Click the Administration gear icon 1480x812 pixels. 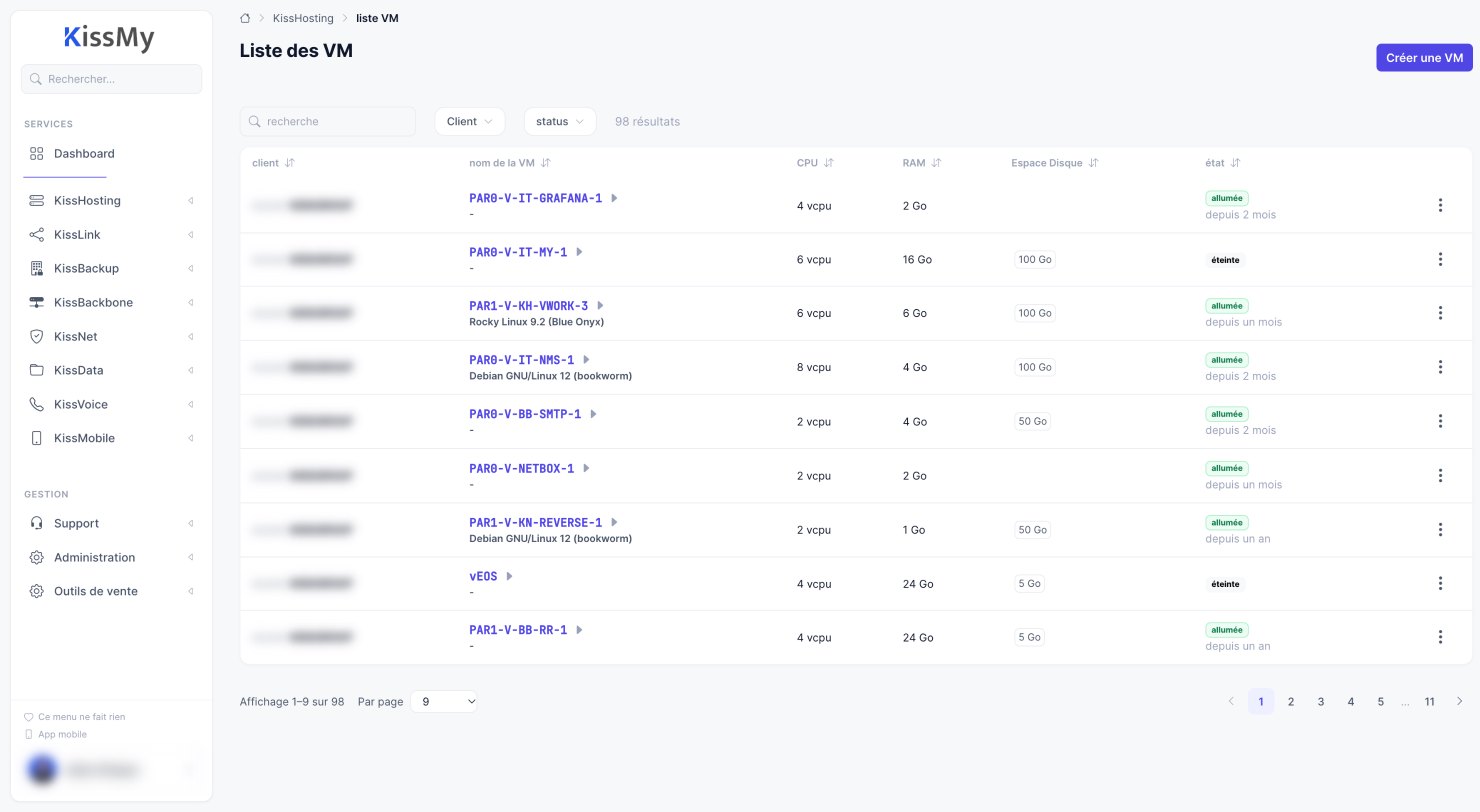click(x=37, y=558)
